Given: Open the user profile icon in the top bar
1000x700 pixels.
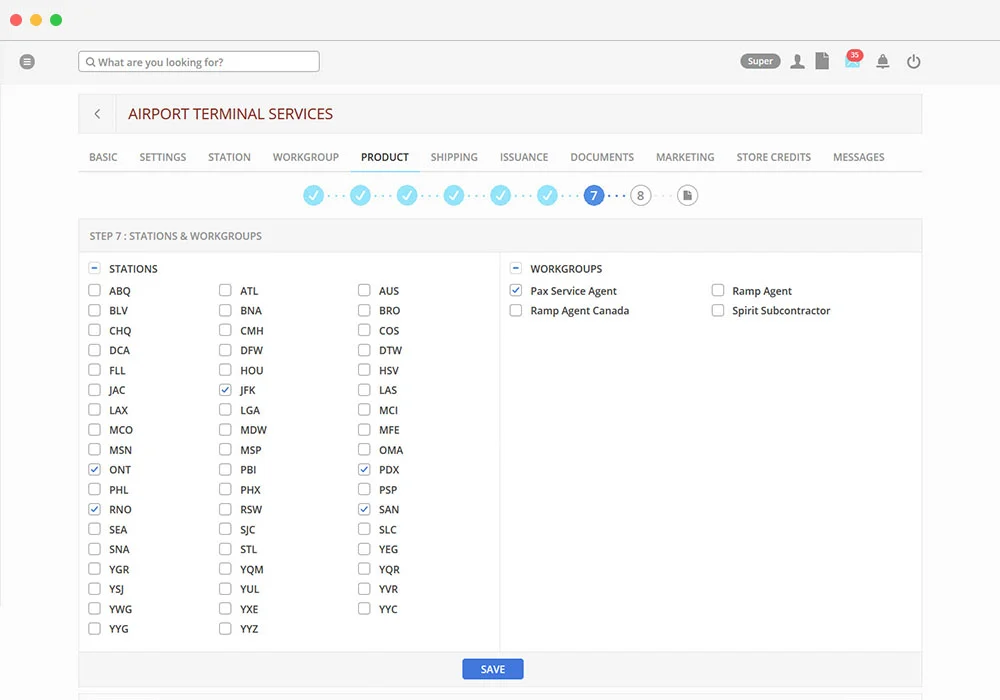Looking at the screenshot, I should (797, 61).
